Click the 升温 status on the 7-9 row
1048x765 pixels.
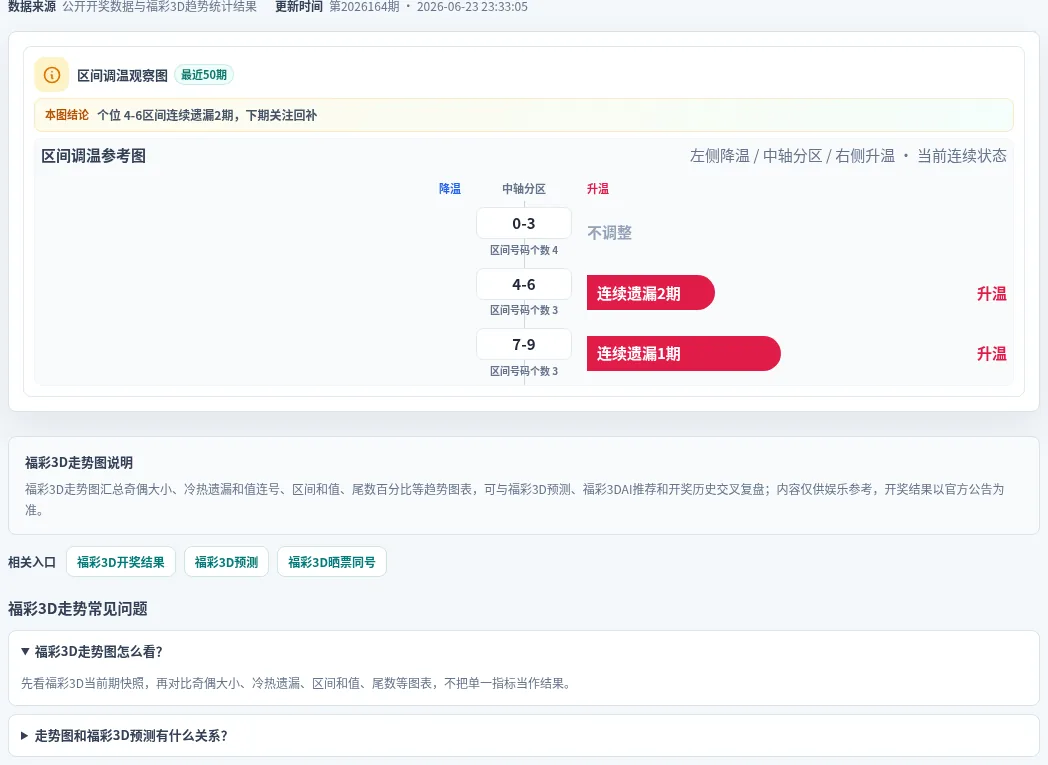(992, 353)
